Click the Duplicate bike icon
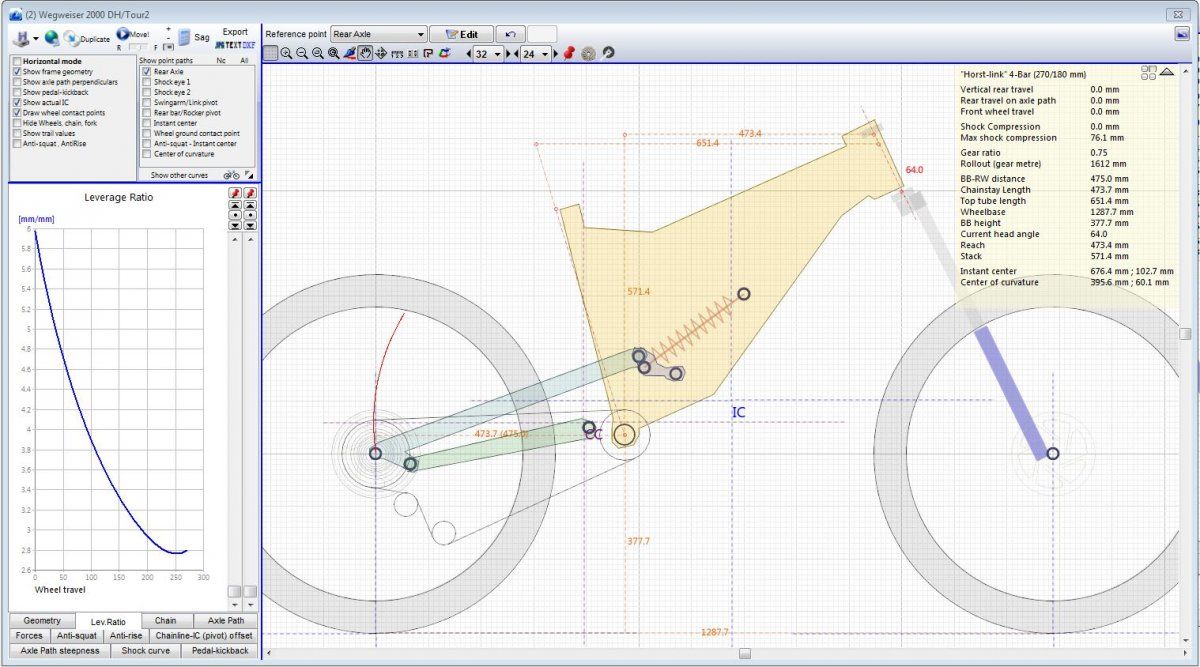Viewport: 1200px width, 667px height. point(71,38)
